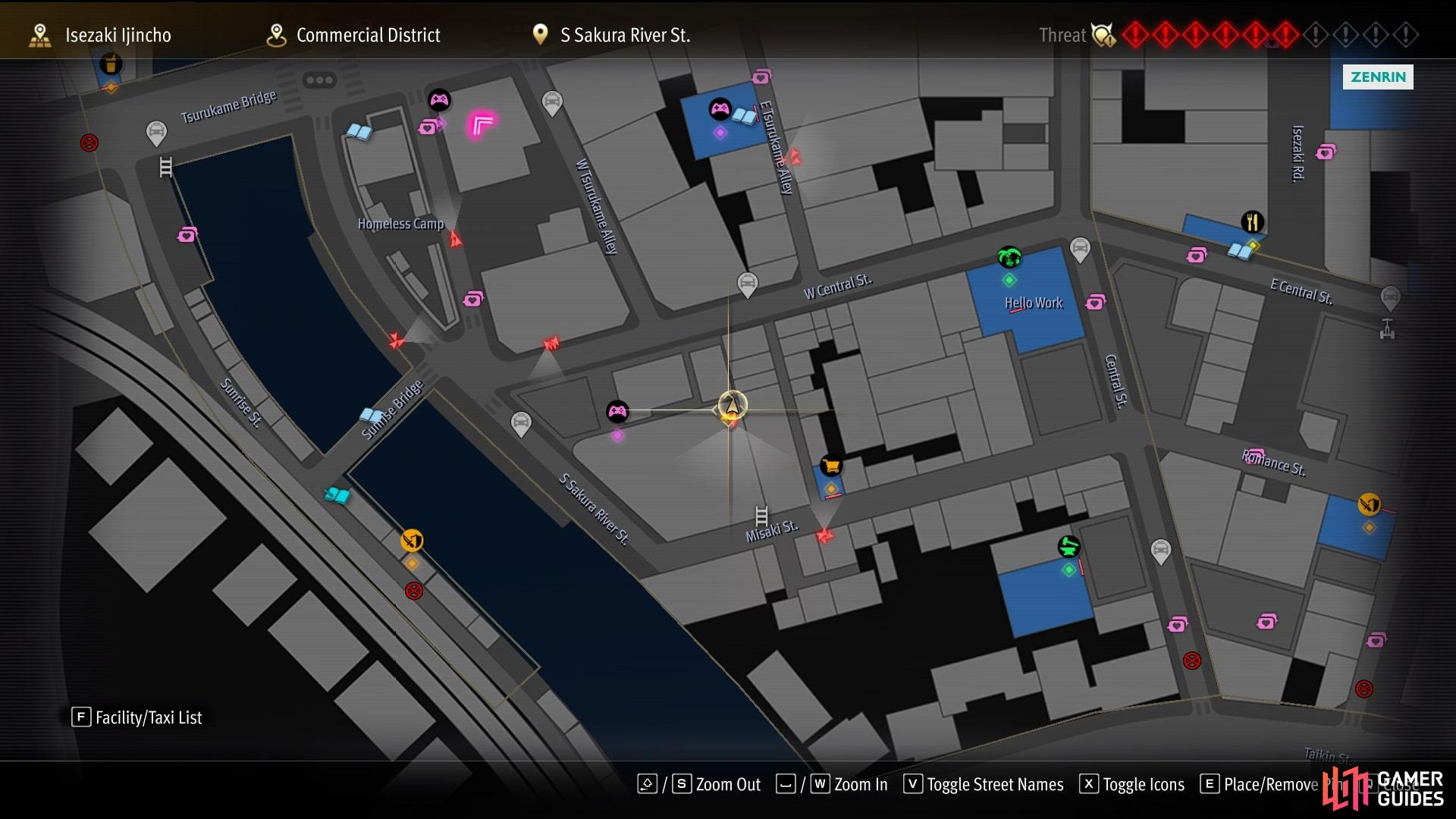Select the red blocked marker left of Tsurukame Bridge
The height and width of the screenshot is (819, 1456).
(x=89, y=143)
